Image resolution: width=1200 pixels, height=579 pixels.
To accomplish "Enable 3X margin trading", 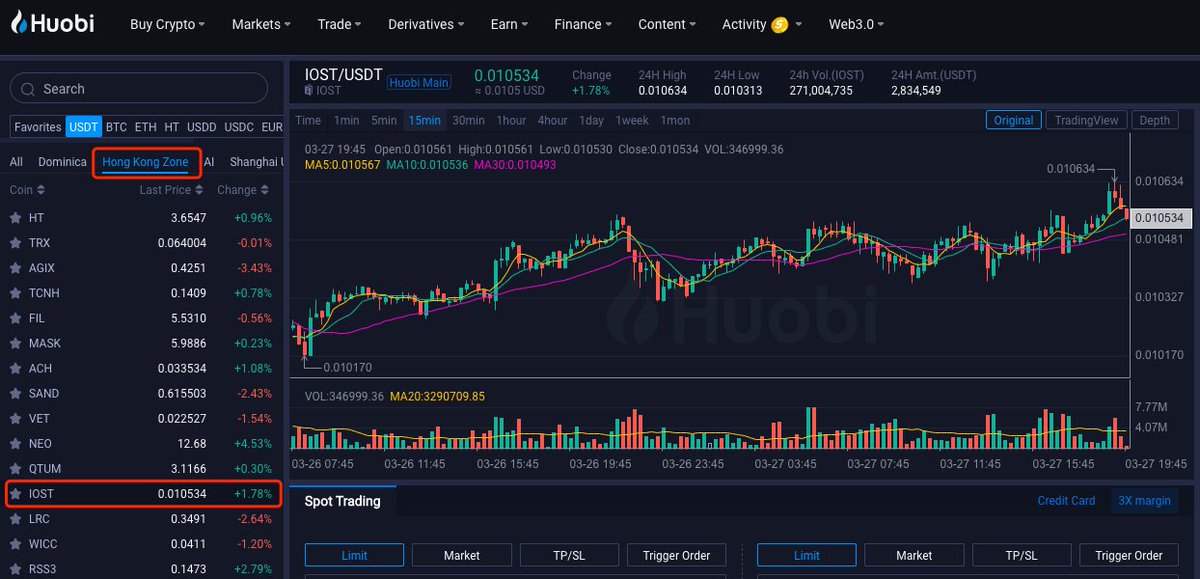I will 1144,501.
